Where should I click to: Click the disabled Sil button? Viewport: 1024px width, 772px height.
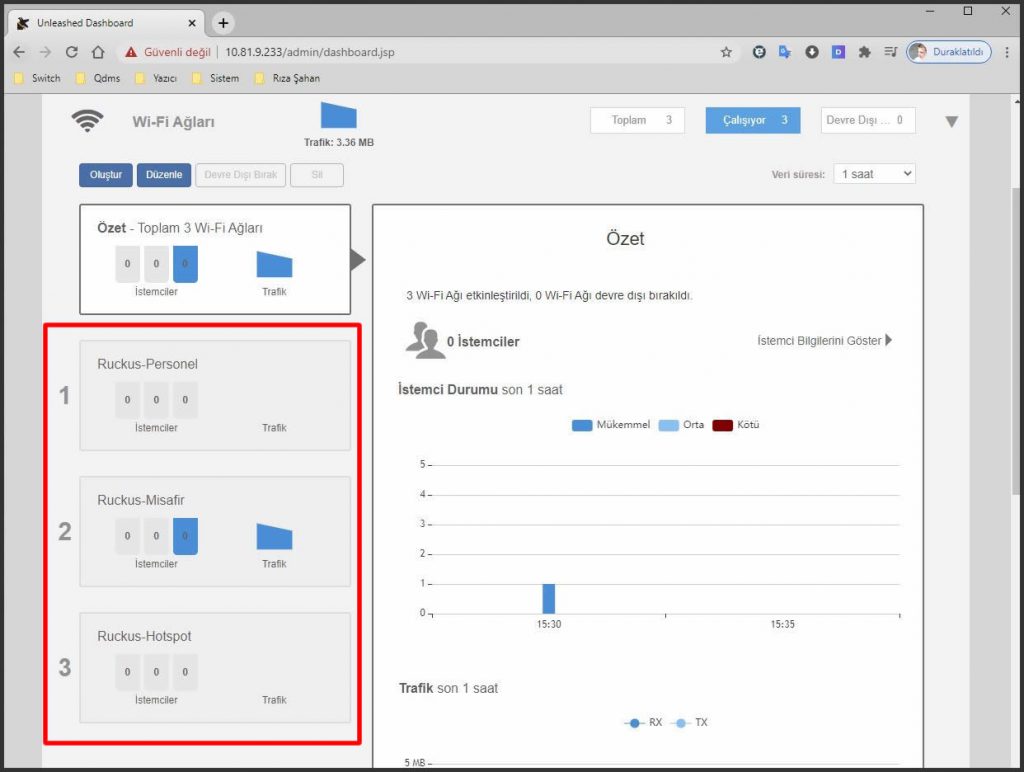317,175
